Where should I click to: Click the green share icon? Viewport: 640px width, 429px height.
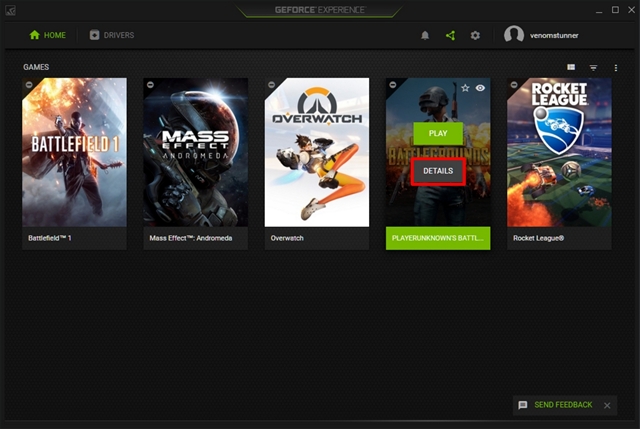[450, 35]
